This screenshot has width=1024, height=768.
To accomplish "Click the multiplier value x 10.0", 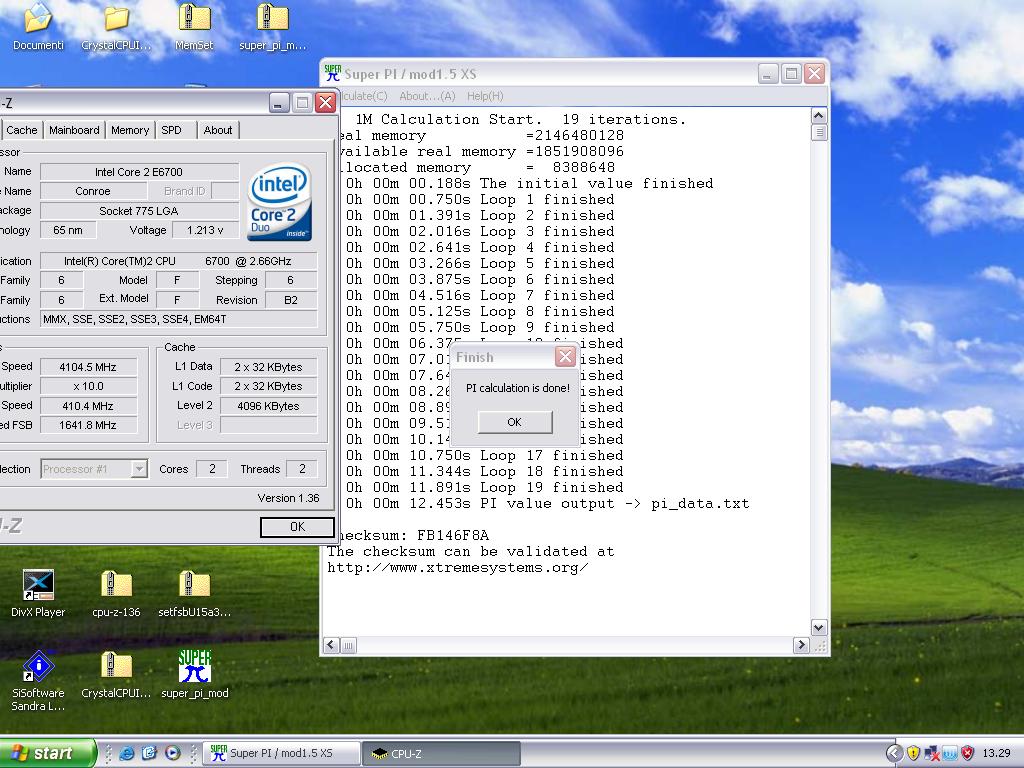I will point(88,386).
